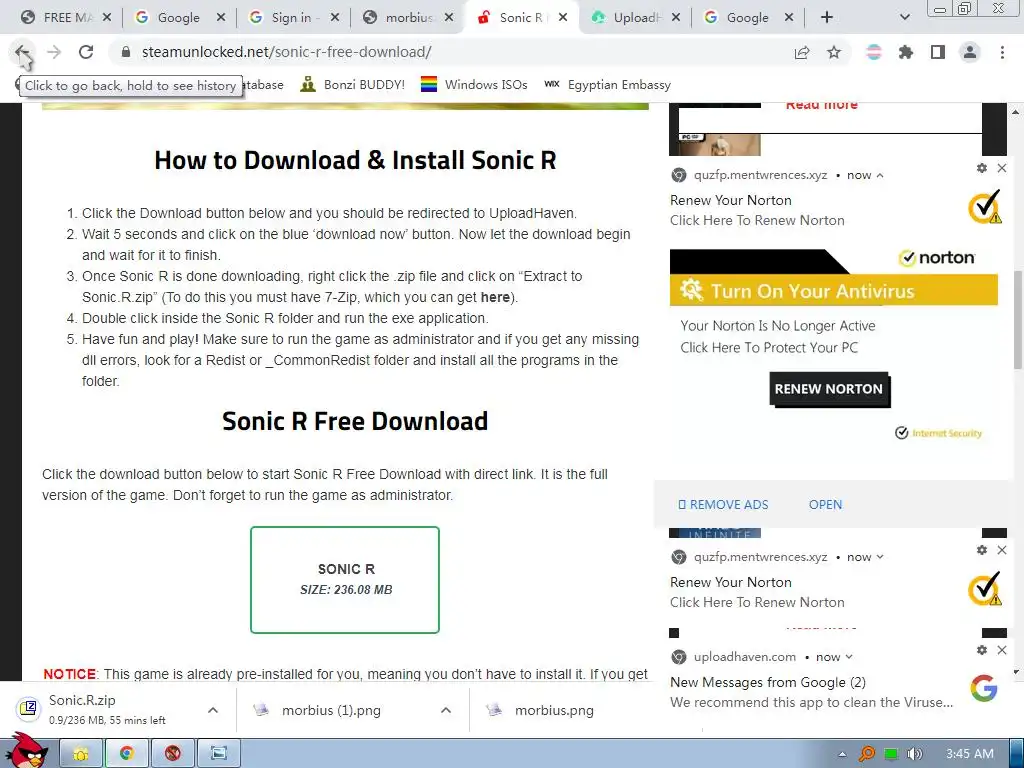Click the Norton checkmark icon in top notification
The height and width of the screenshot is (768, 1024).
[985, 206]
